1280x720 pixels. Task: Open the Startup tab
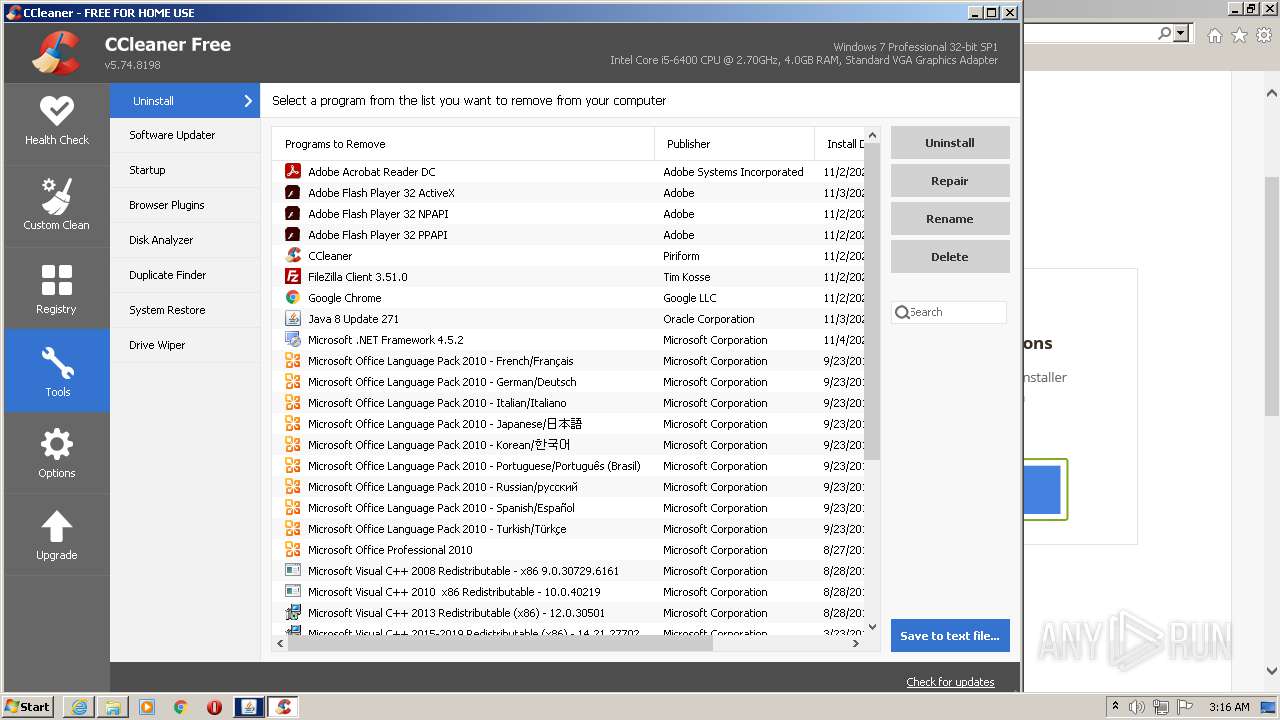[x=185, y=170]
